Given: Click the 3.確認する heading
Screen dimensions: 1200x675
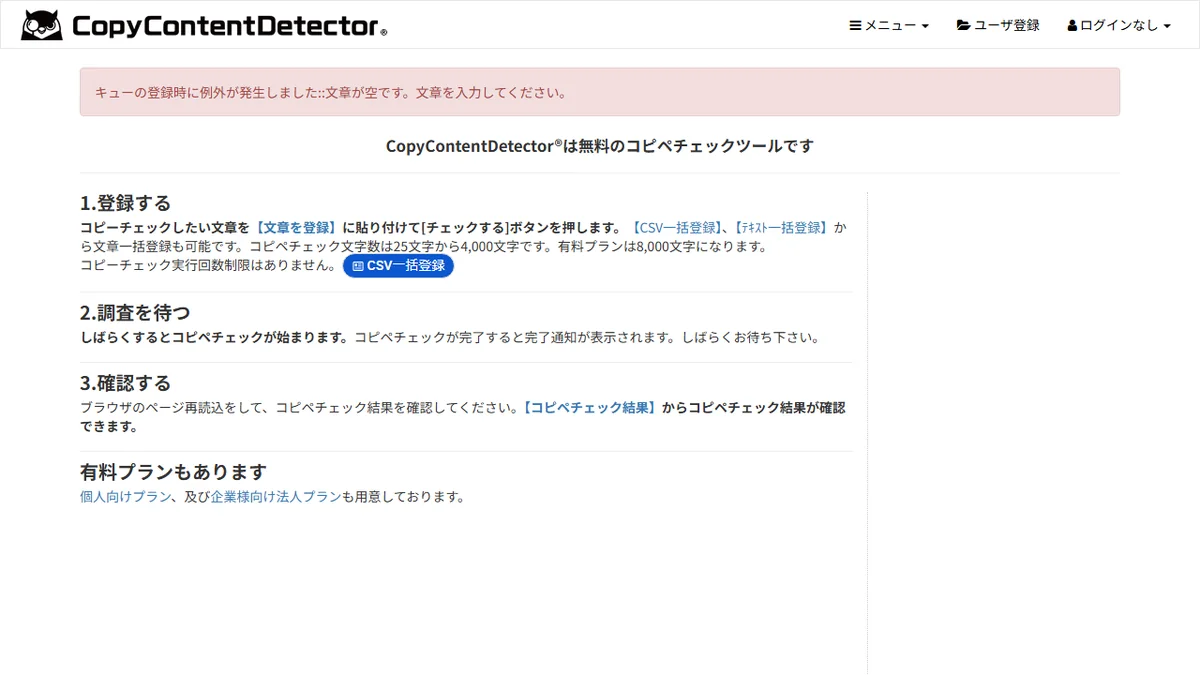Looking at the screenshot, I should click(126, 383).
